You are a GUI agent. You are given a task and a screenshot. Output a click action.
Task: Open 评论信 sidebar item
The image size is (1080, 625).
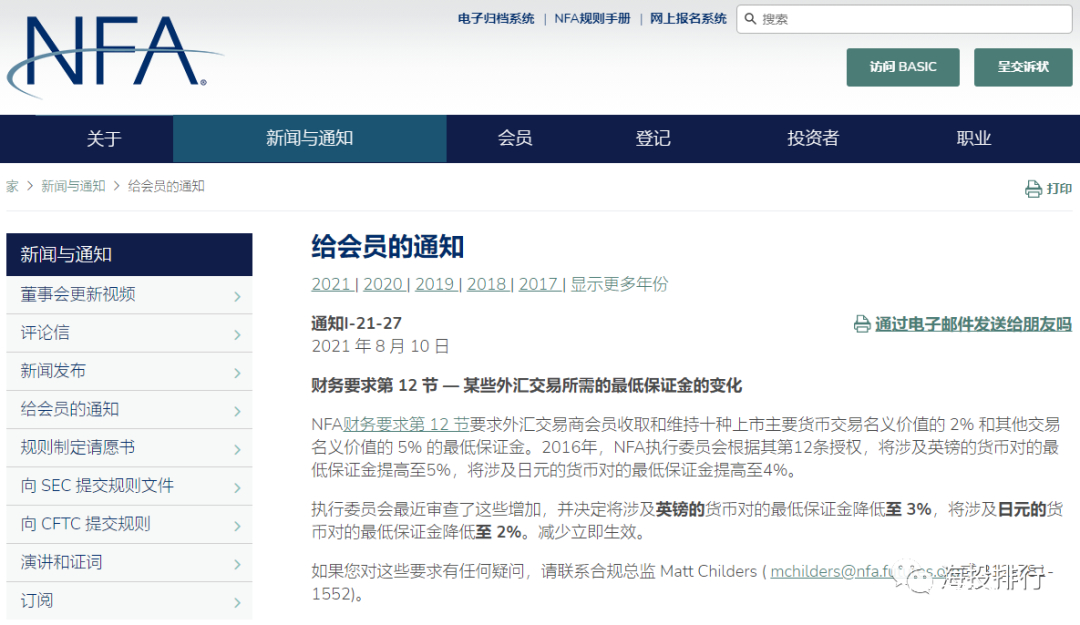tap(129, 333)
